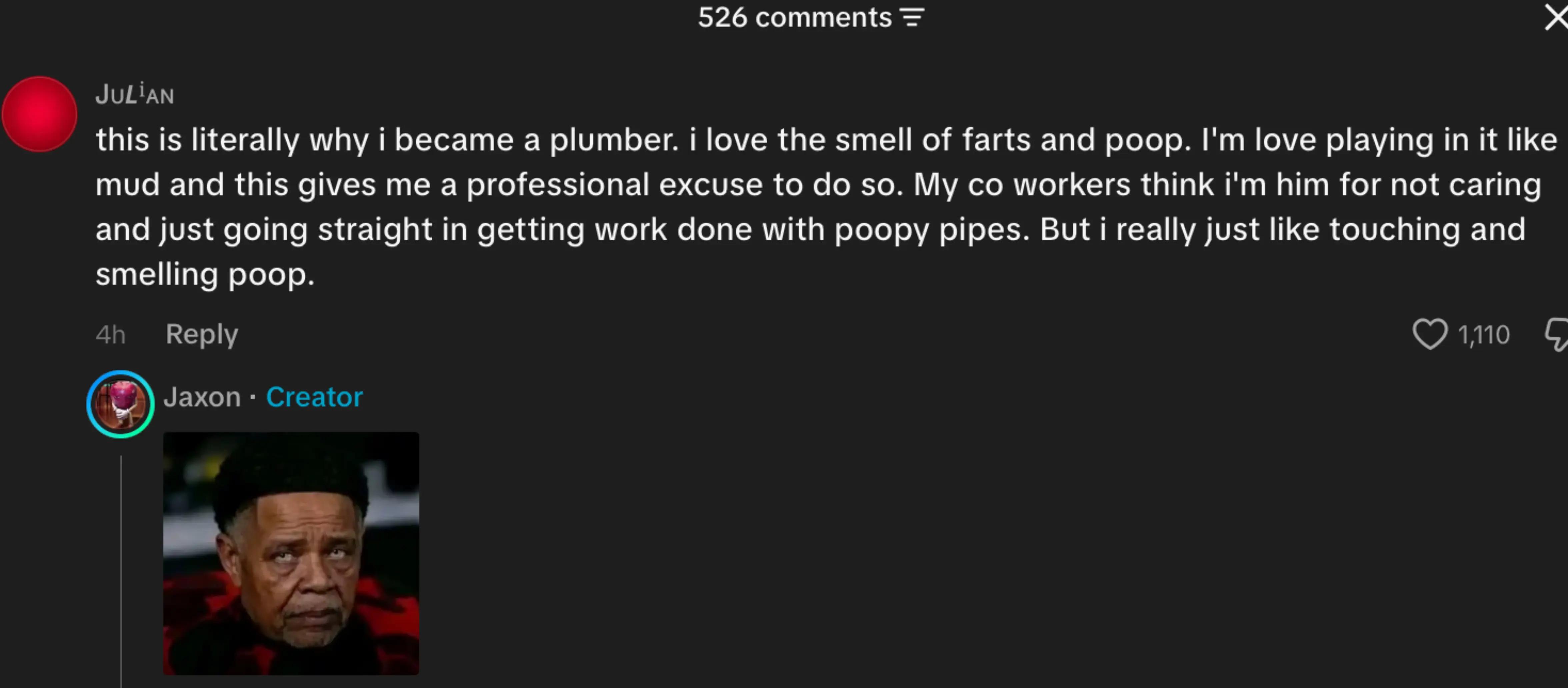Open Jaxon's username profile link
The image size is (1568, 688).
(202, 397)
